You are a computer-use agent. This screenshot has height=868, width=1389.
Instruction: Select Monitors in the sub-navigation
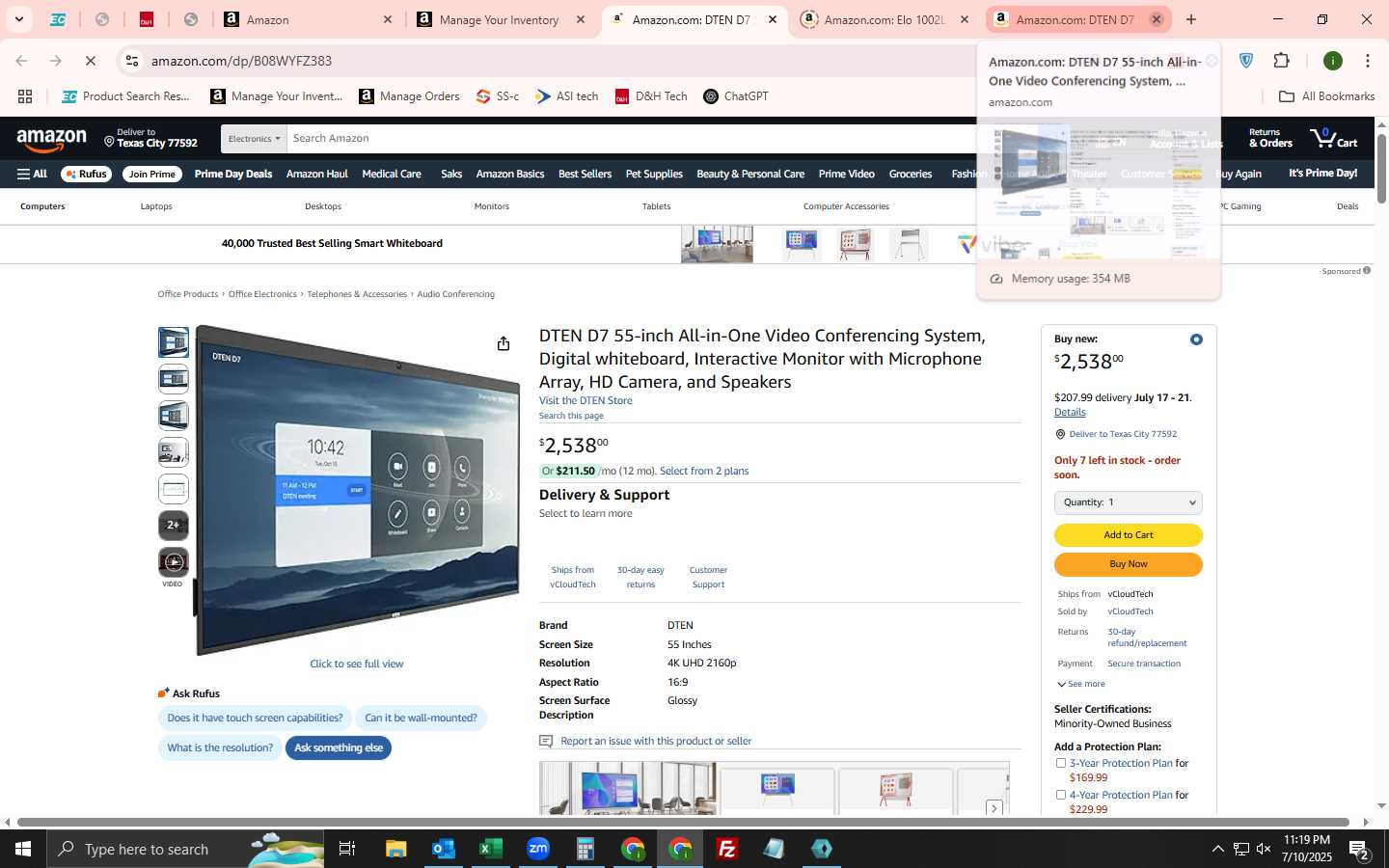[492, 206]
